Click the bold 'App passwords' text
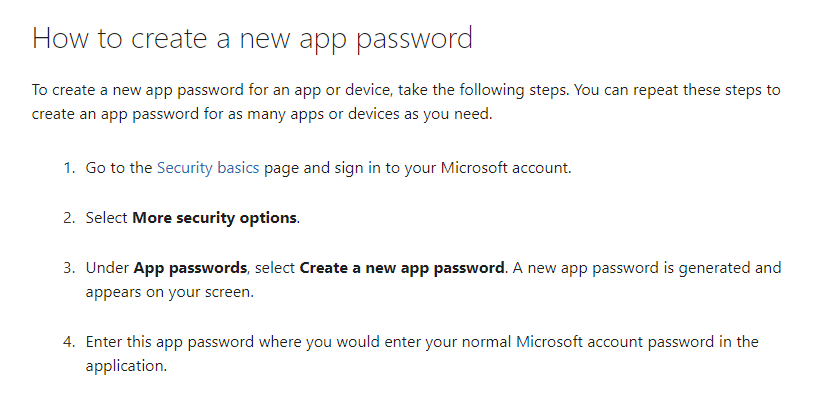The width and height of the screenshot is (818, 399). [190, 268]
